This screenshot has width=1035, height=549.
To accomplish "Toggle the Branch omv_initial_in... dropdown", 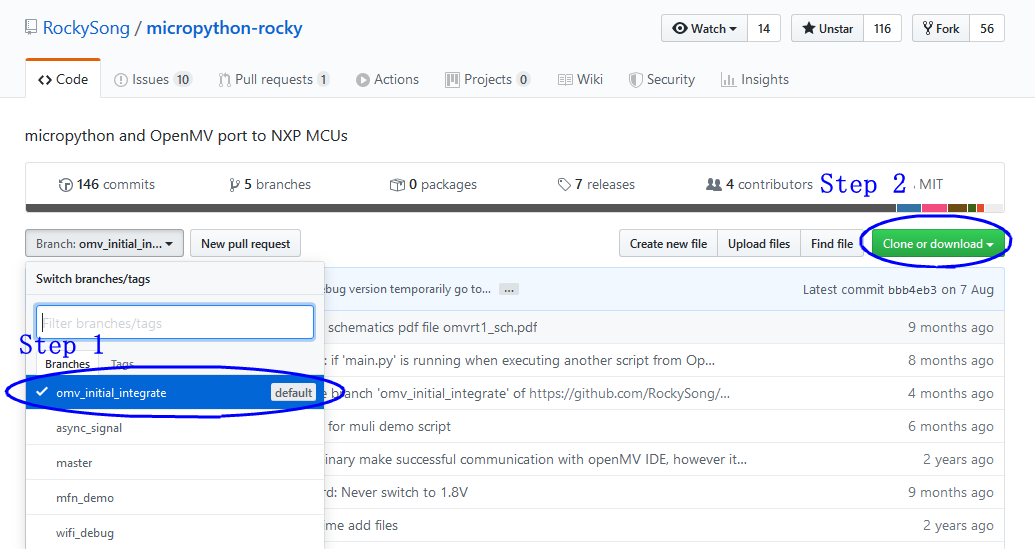I will (x=104, y=243).
